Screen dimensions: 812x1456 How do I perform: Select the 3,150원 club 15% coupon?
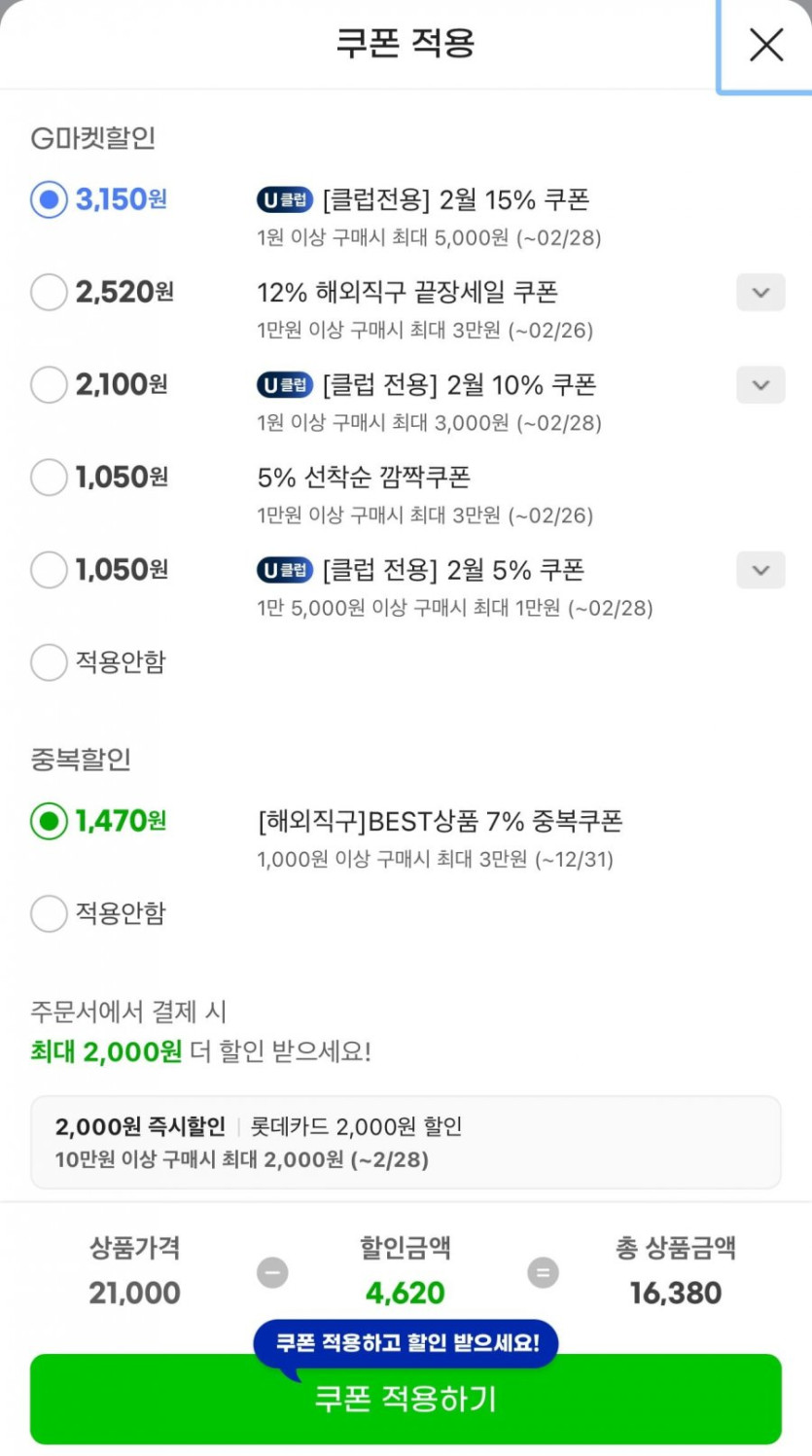(49, 199)
